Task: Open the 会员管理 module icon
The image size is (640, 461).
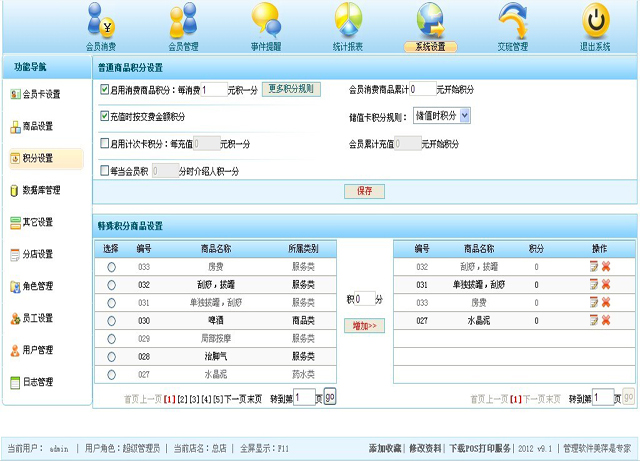Action: (184, 24)
